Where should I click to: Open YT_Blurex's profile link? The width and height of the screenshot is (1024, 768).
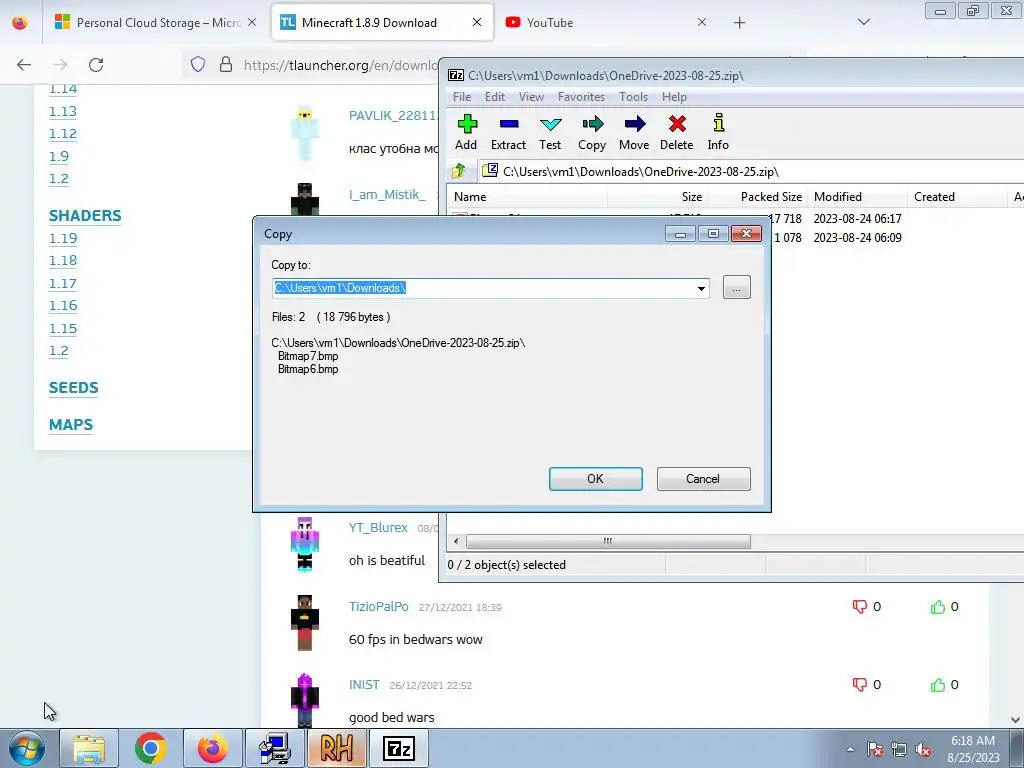tap(378, 528)
